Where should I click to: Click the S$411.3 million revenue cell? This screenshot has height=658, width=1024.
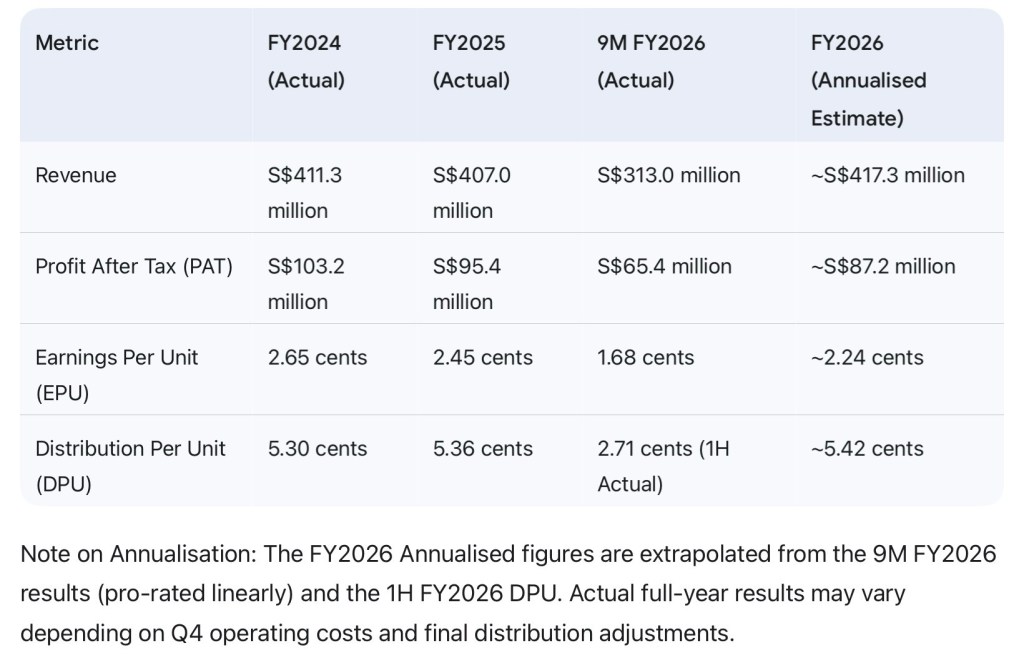305,193
